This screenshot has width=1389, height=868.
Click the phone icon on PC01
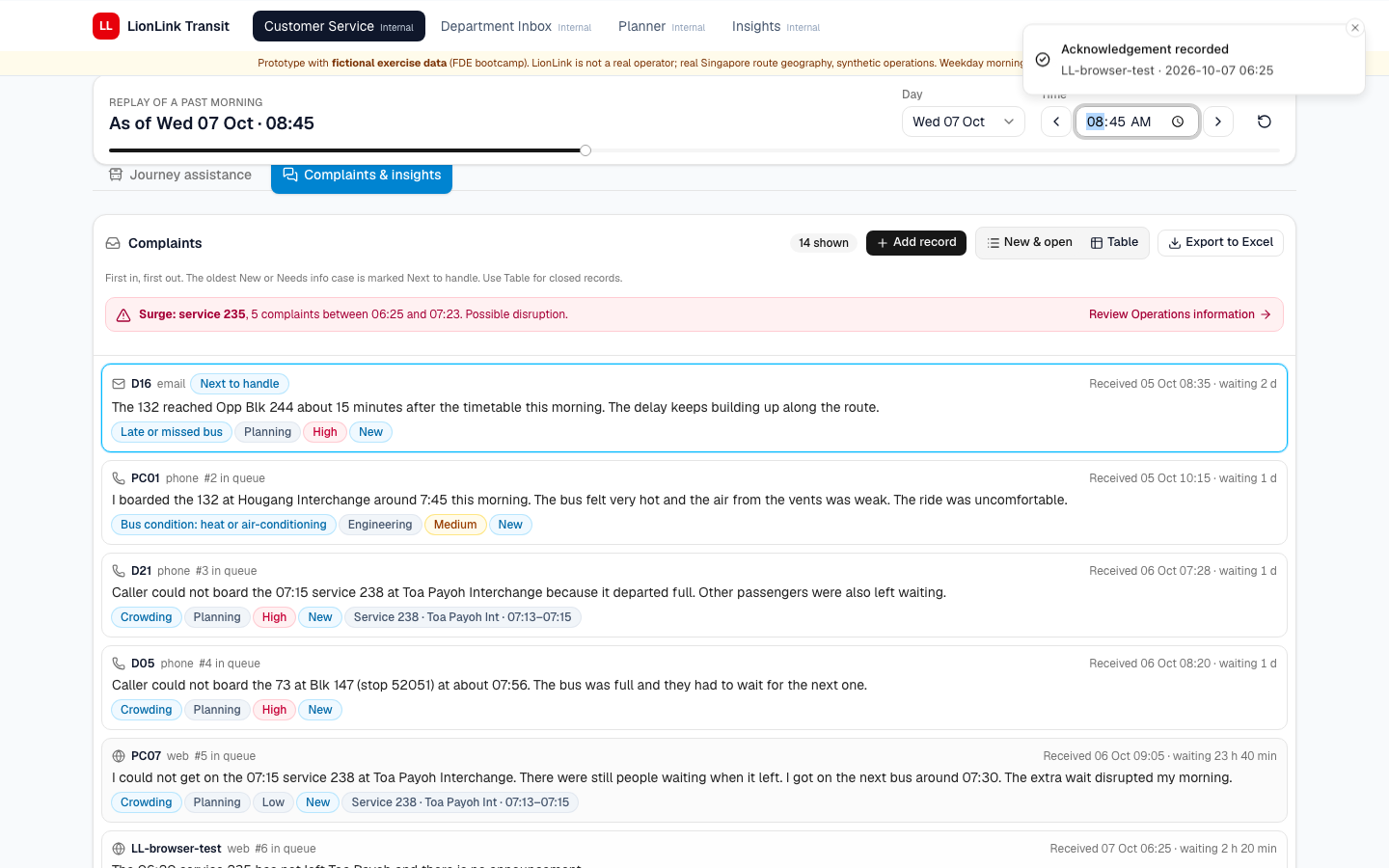(x=119, y=478)
